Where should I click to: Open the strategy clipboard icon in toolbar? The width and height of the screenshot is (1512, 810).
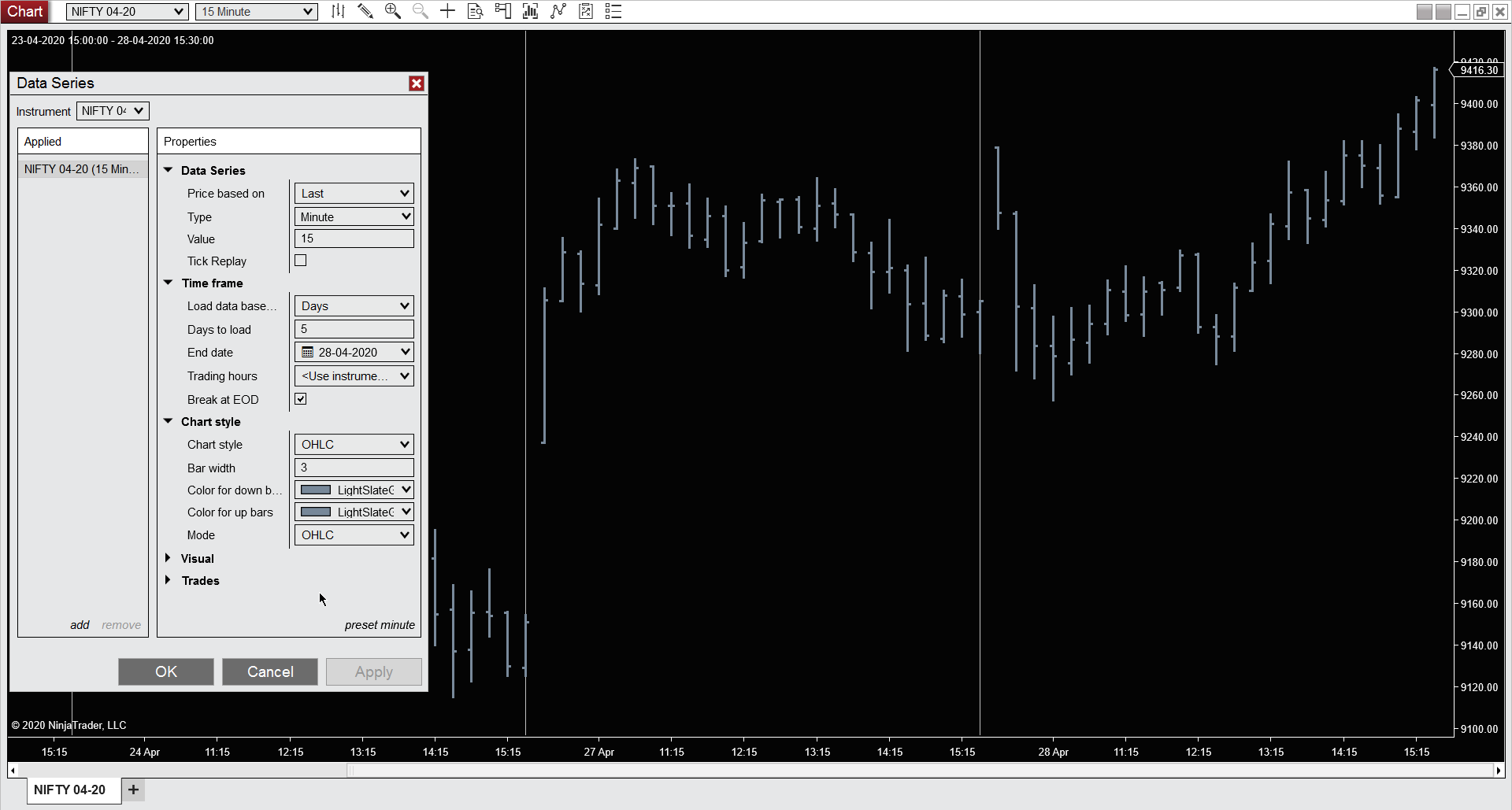click(x=586, y=11)
